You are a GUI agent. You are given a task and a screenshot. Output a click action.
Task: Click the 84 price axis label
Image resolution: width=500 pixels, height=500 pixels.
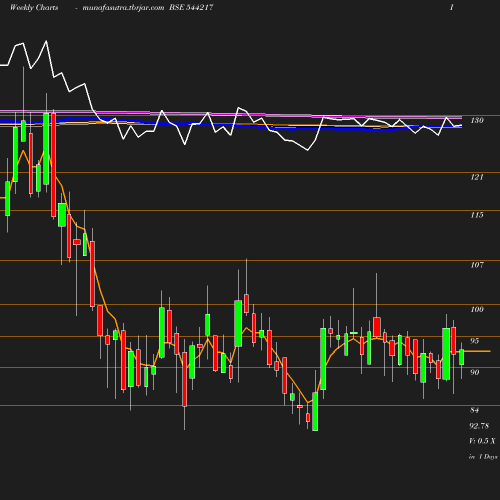(475, 410)
